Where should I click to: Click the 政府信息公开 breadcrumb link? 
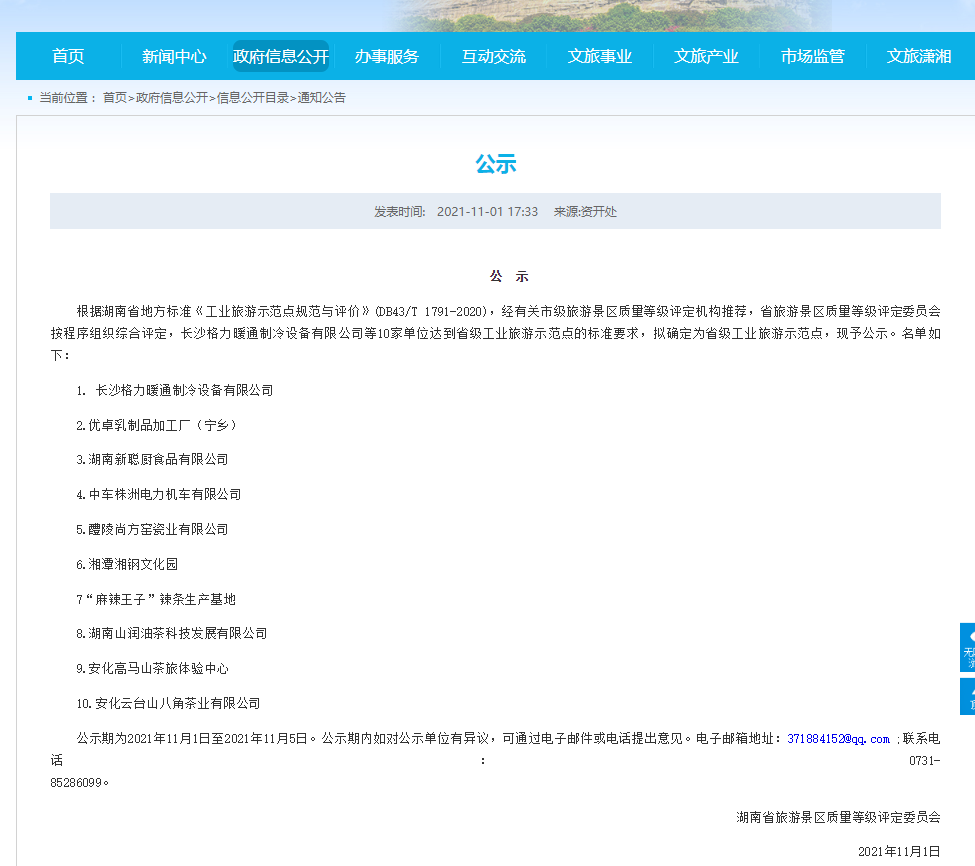point(172,98)
